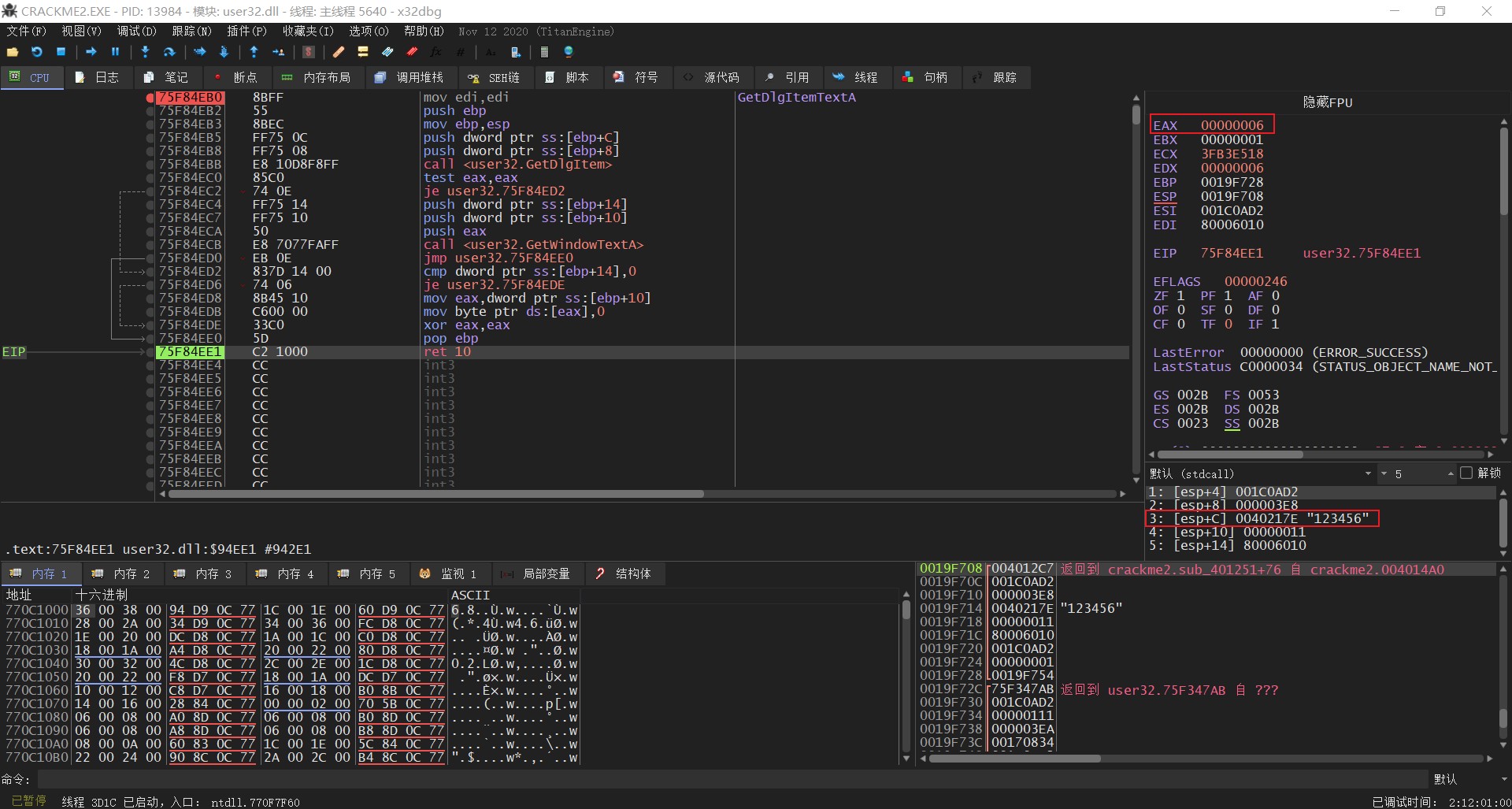Click the step over icon
This screenshot has width=1512, height=809.
[x=169, y=52]
